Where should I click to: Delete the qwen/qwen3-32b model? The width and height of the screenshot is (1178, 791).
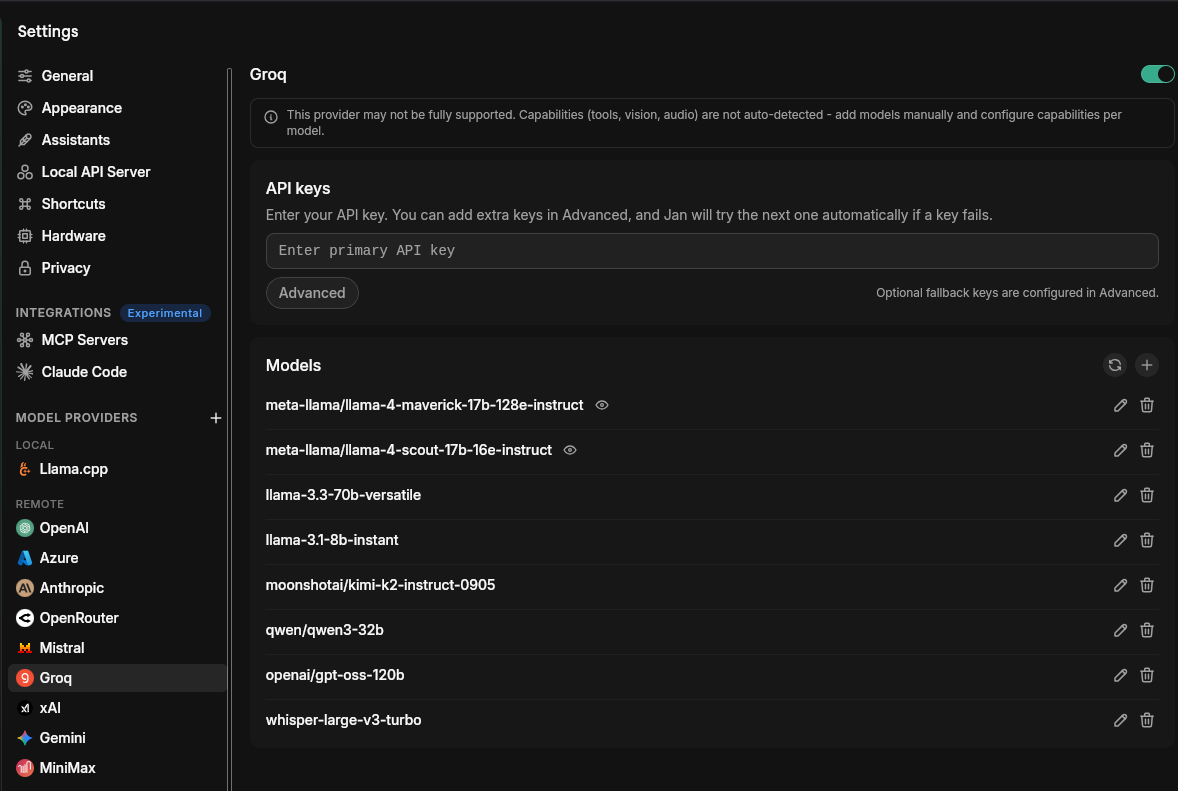click(1146, 631)
